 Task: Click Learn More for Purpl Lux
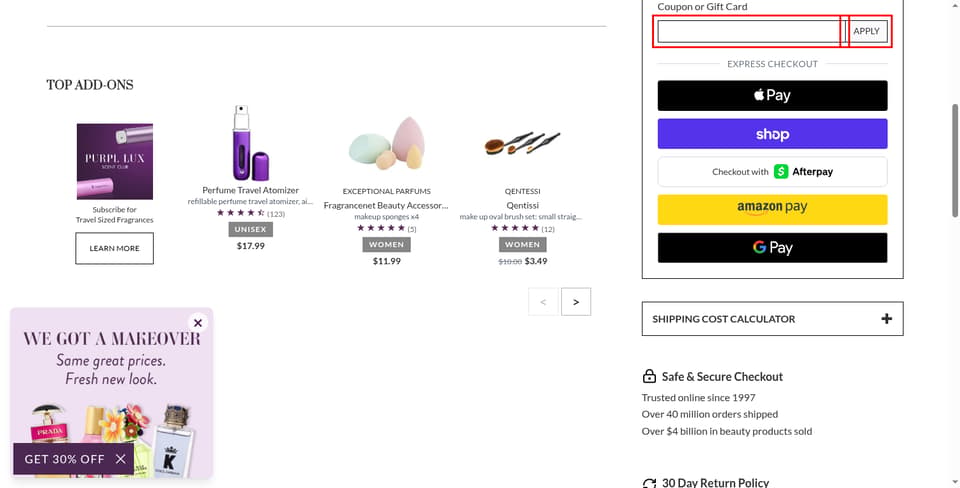114,248
